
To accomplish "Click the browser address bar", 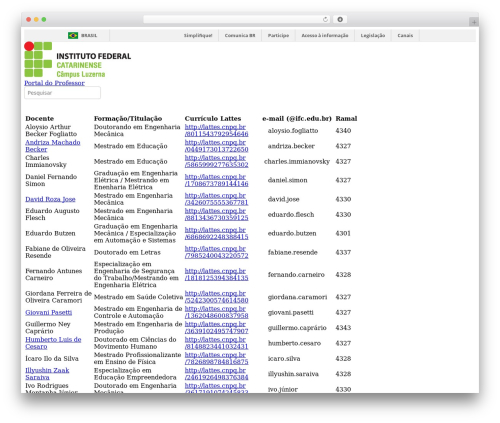I will tap(236, 19).
